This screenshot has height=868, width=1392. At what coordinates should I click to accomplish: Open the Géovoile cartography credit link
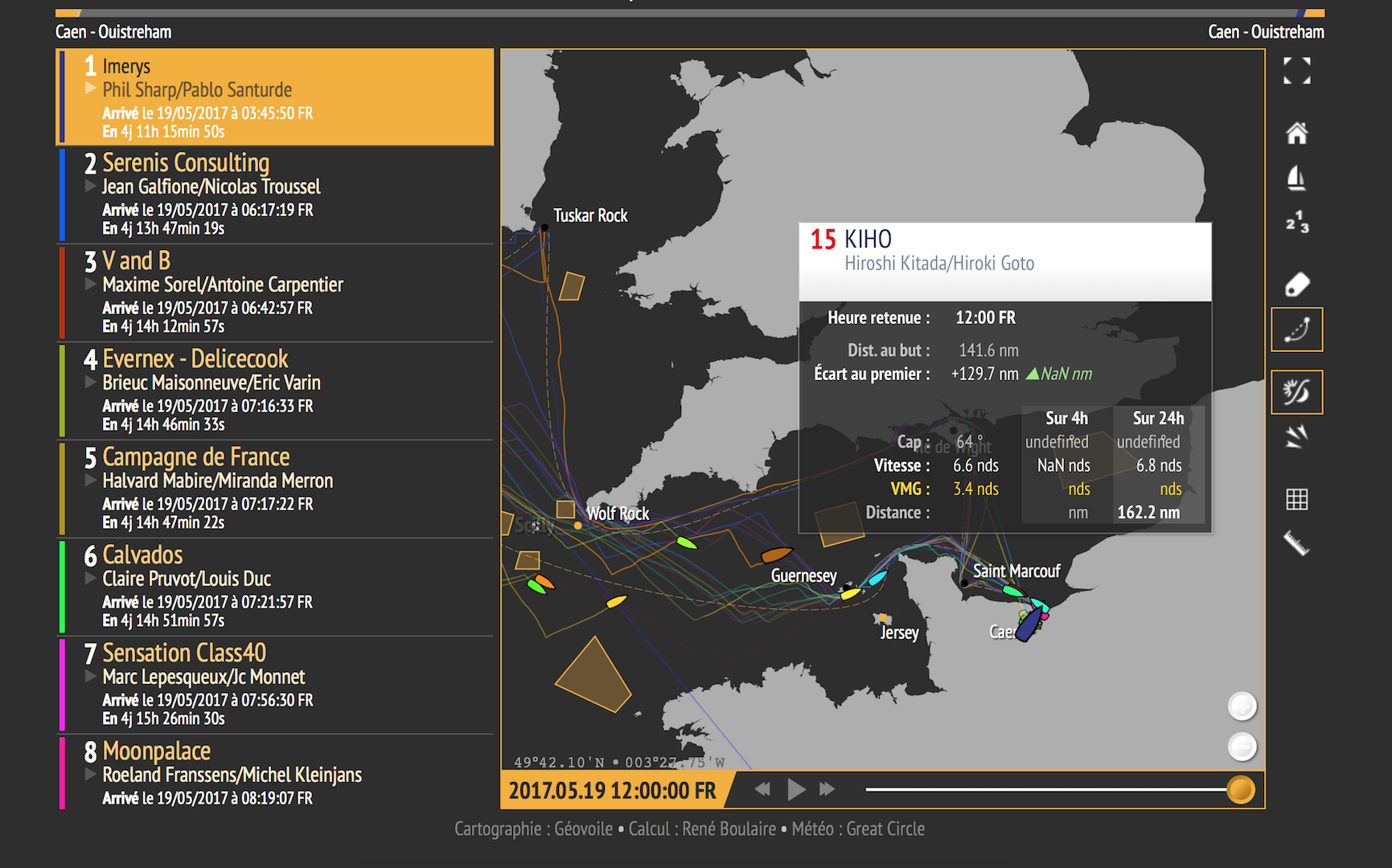pyautogui.click(x=583, y=829)
